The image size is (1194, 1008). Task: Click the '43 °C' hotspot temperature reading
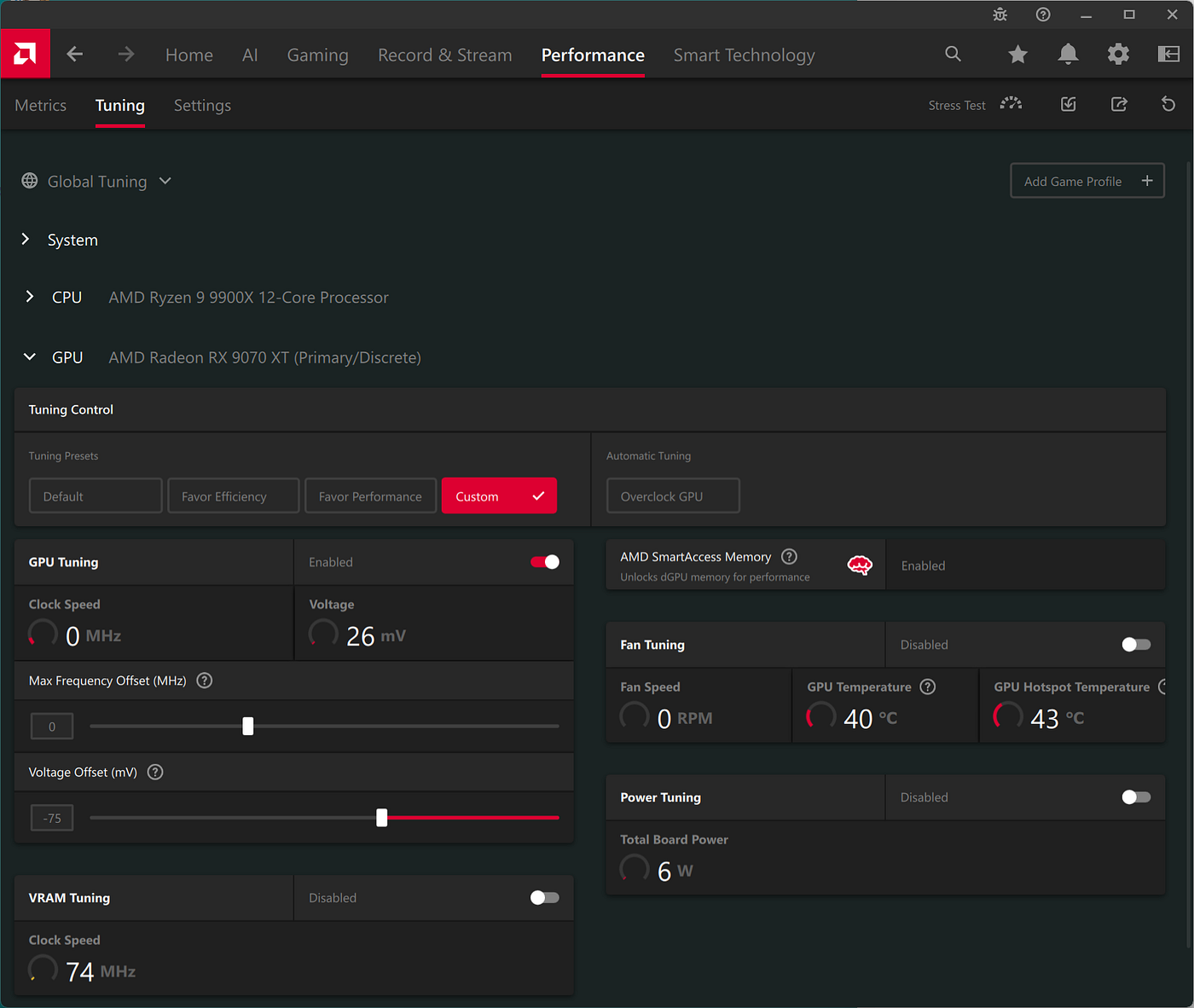pyautogui.click(x=1058, y=718)
